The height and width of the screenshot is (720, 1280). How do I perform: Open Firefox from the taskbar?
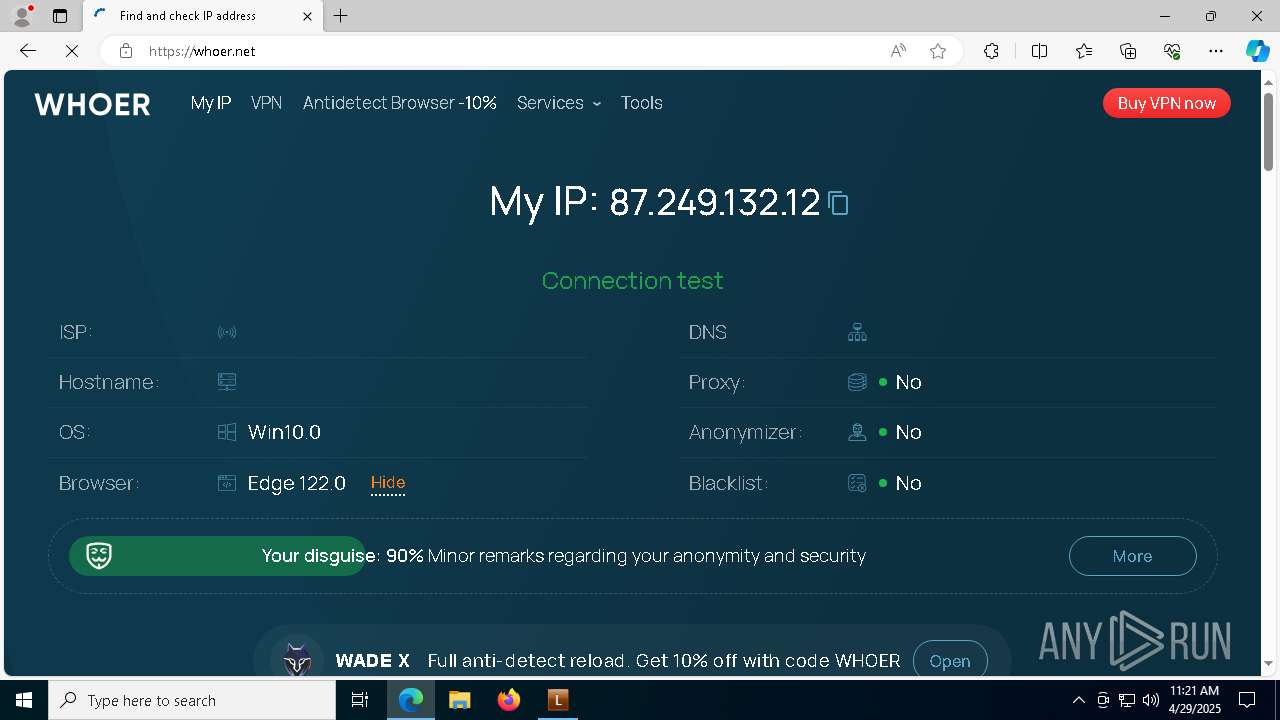[509, 700]
